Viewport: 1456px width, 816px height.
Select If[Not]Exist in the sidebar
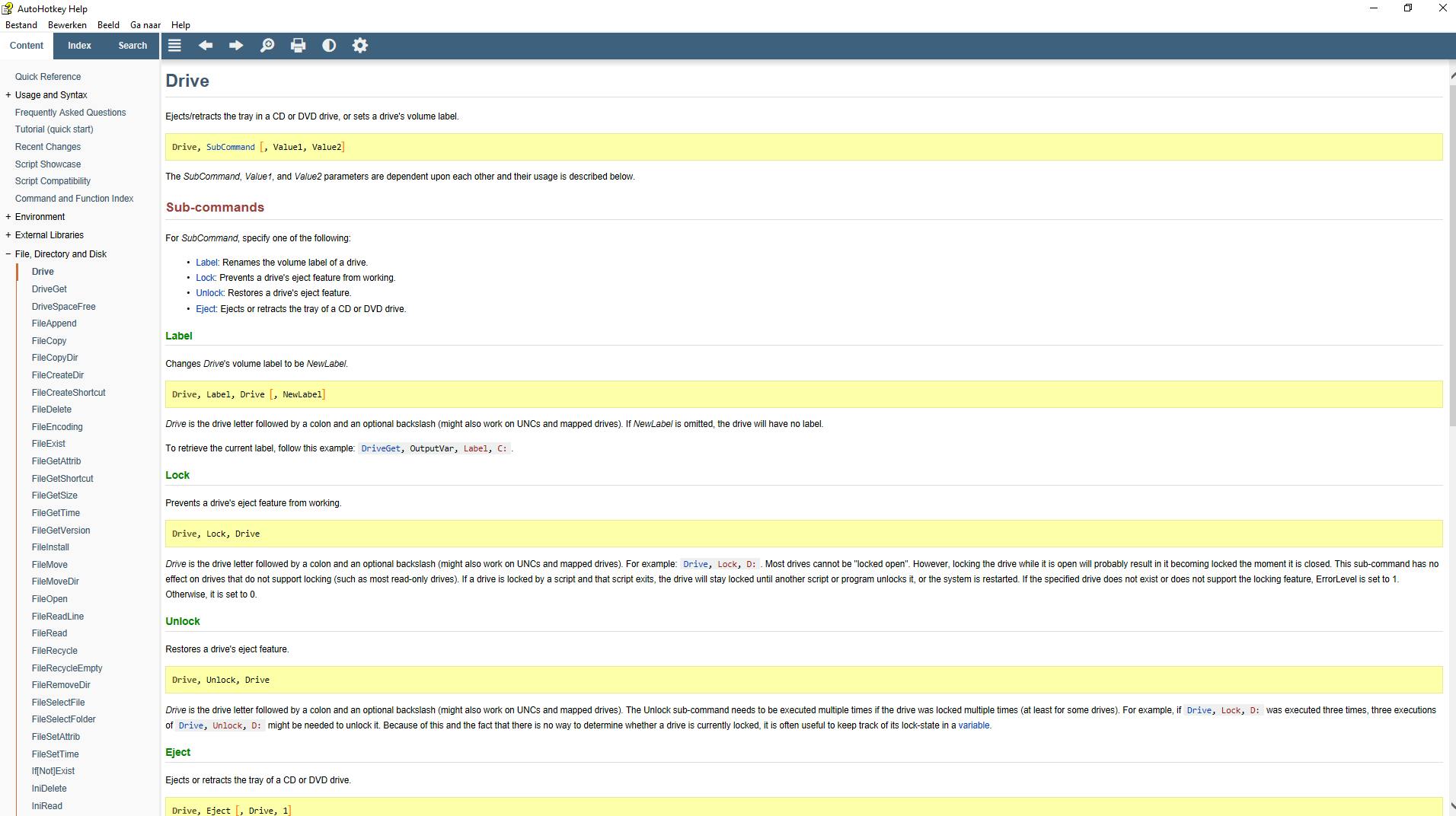tap(53, 771)
